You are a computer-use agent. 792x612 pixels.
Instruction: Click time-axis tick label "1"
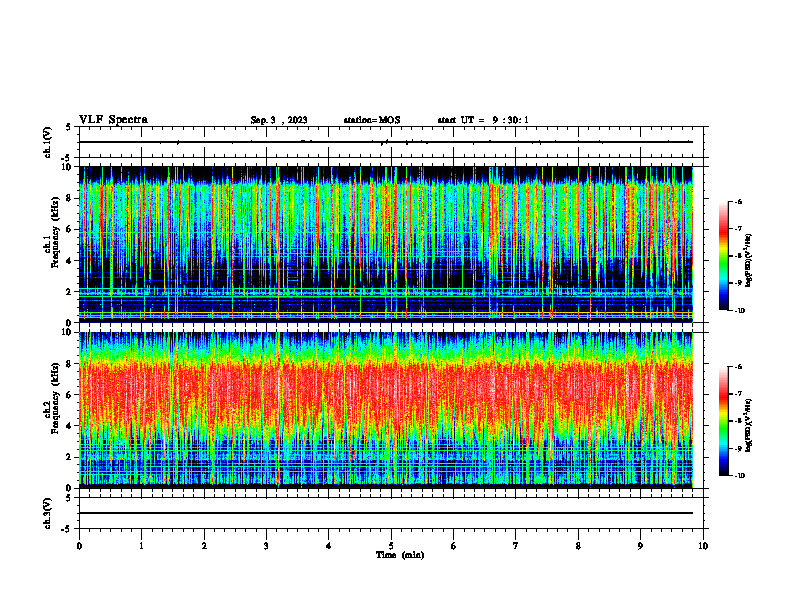pos(142,546)
